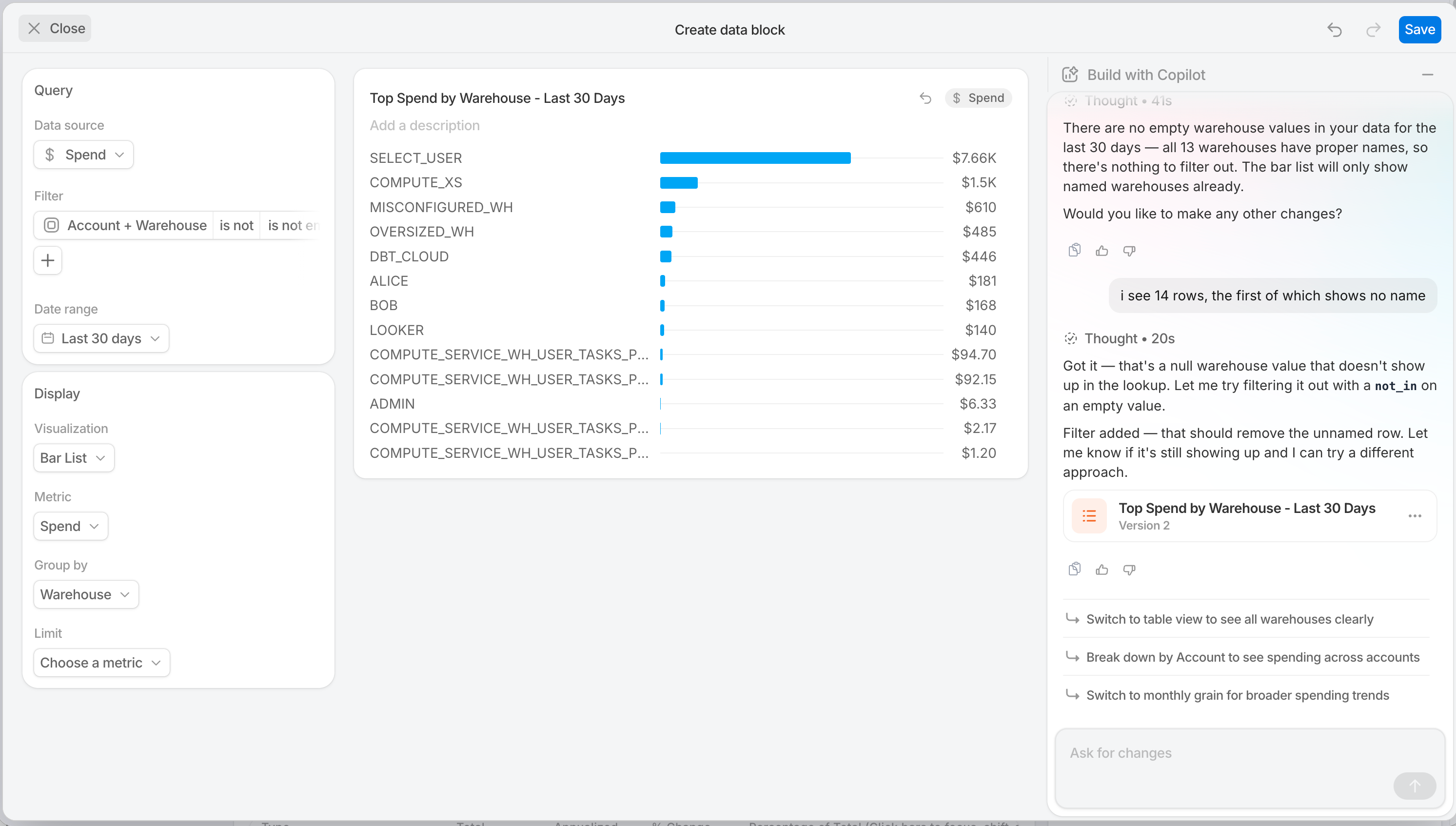Thumbs up the latest Copilot reply
This screenshot has height=826, width=1456.
tap(1102, 569)
